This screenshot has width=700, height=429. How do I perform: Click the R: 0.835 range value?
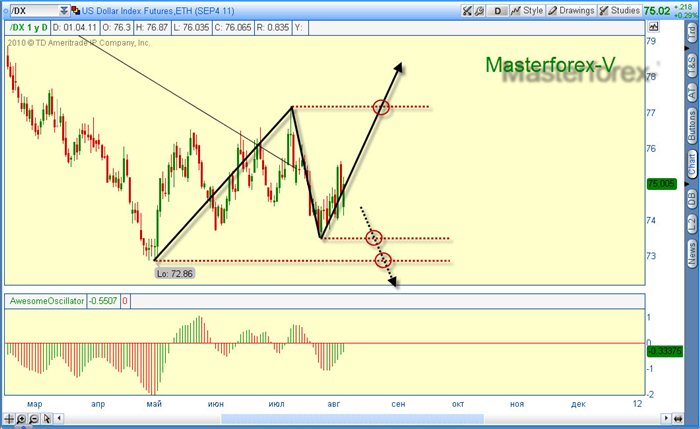coord(273,28)
